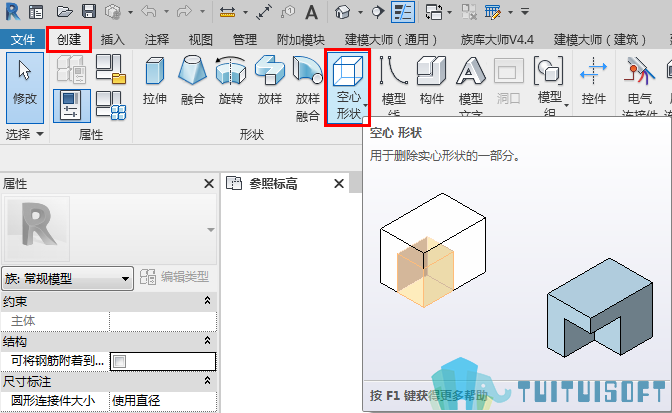Click Switch Windows icon

434,12
